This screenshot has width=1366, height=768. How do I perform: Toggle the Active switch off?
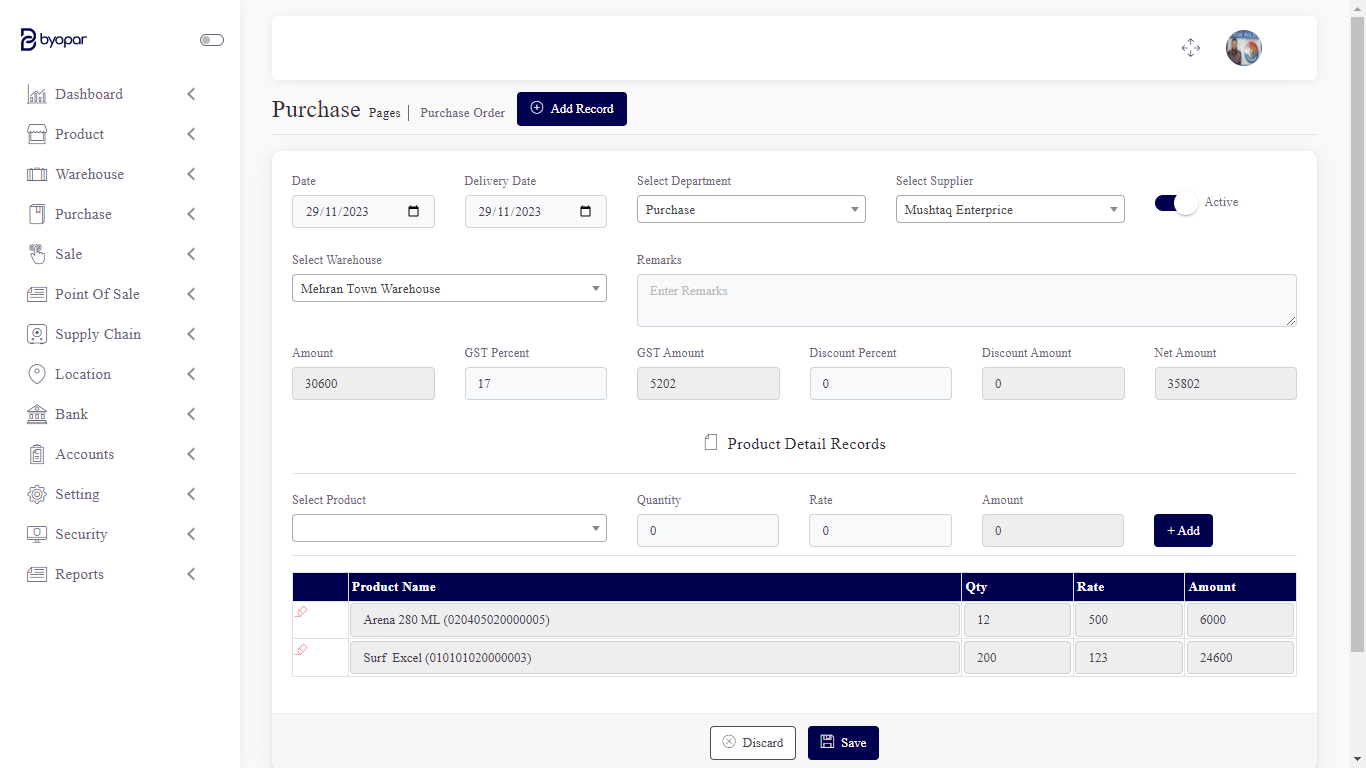point(1176,203)
